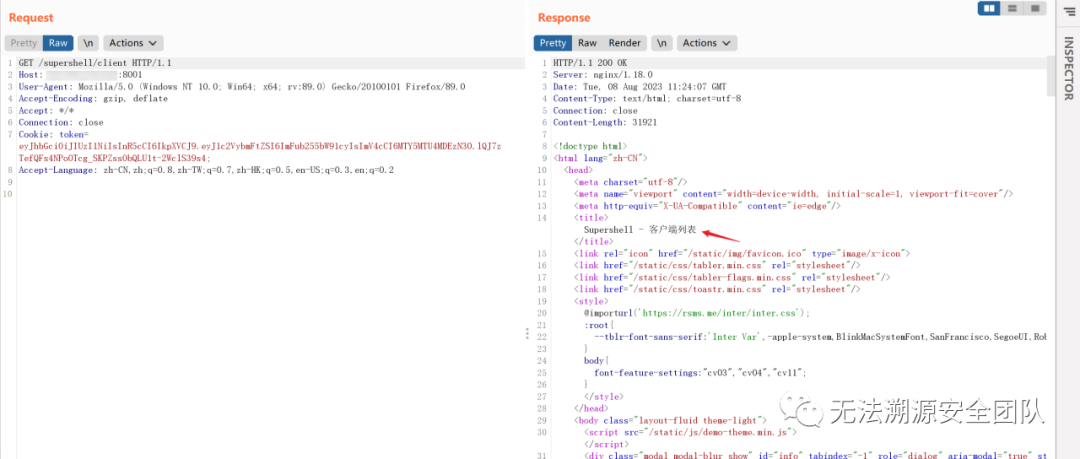Click the tabler.min.css stylesheet link line
Screen dimensions: 1080x459
tap(717, 265)
